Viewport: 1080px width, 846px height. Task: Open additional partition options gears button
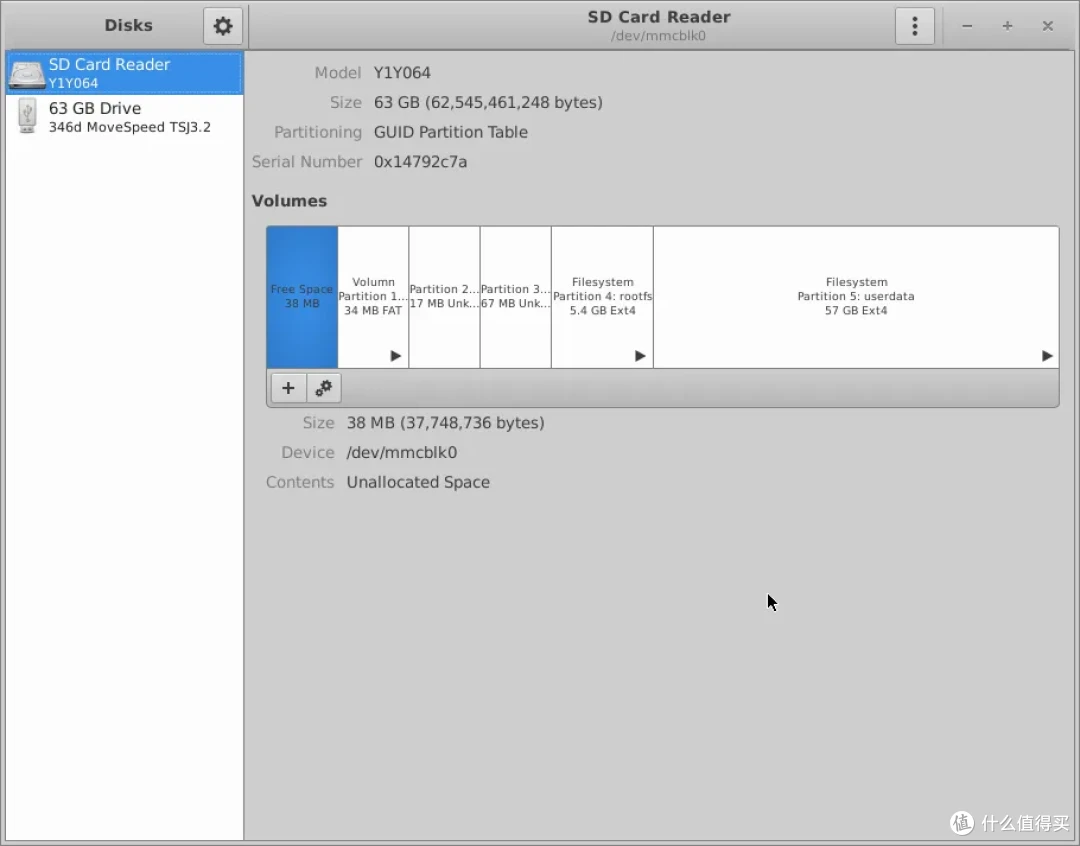pyautogui.click(x=324, y=388)
